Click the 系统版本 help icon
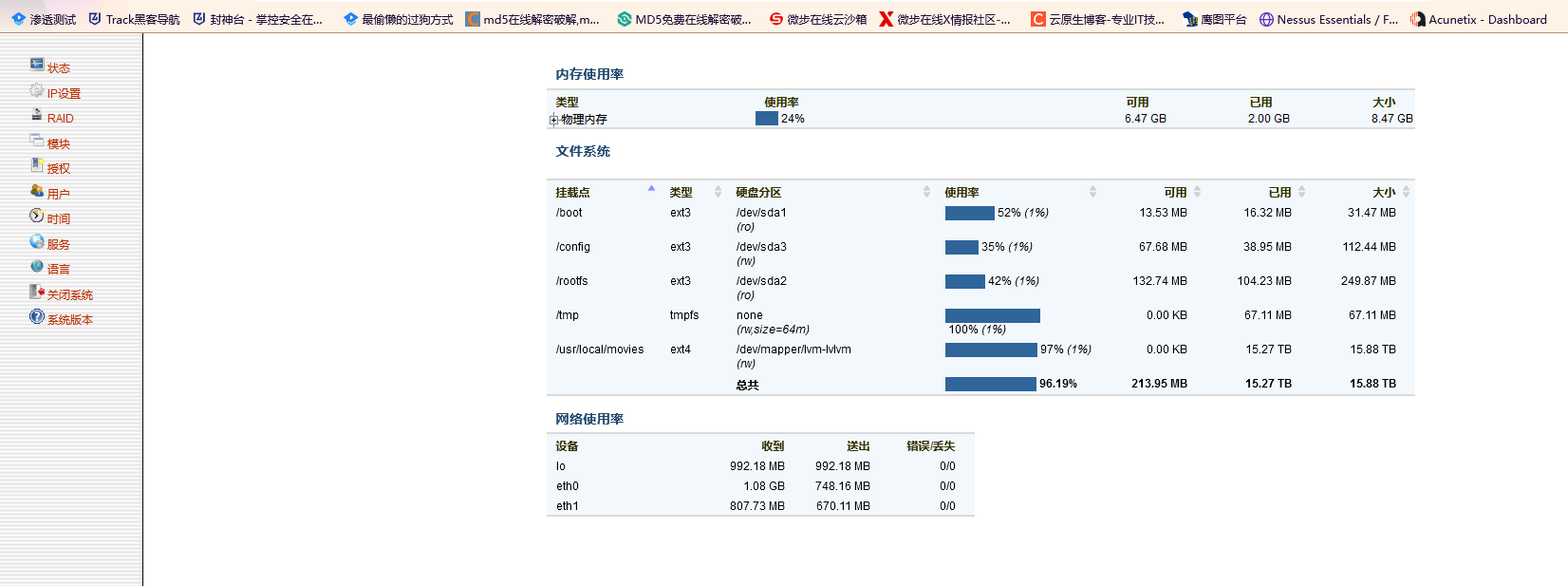This screenshot has width=1568, height=586. (36, 316)
